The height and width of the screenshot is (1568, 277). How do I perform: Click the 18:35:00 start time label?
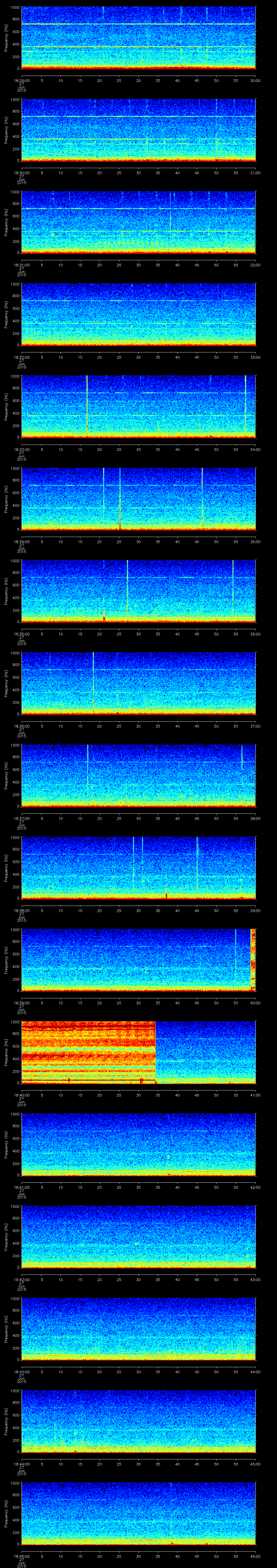click(x=21, y=634)
